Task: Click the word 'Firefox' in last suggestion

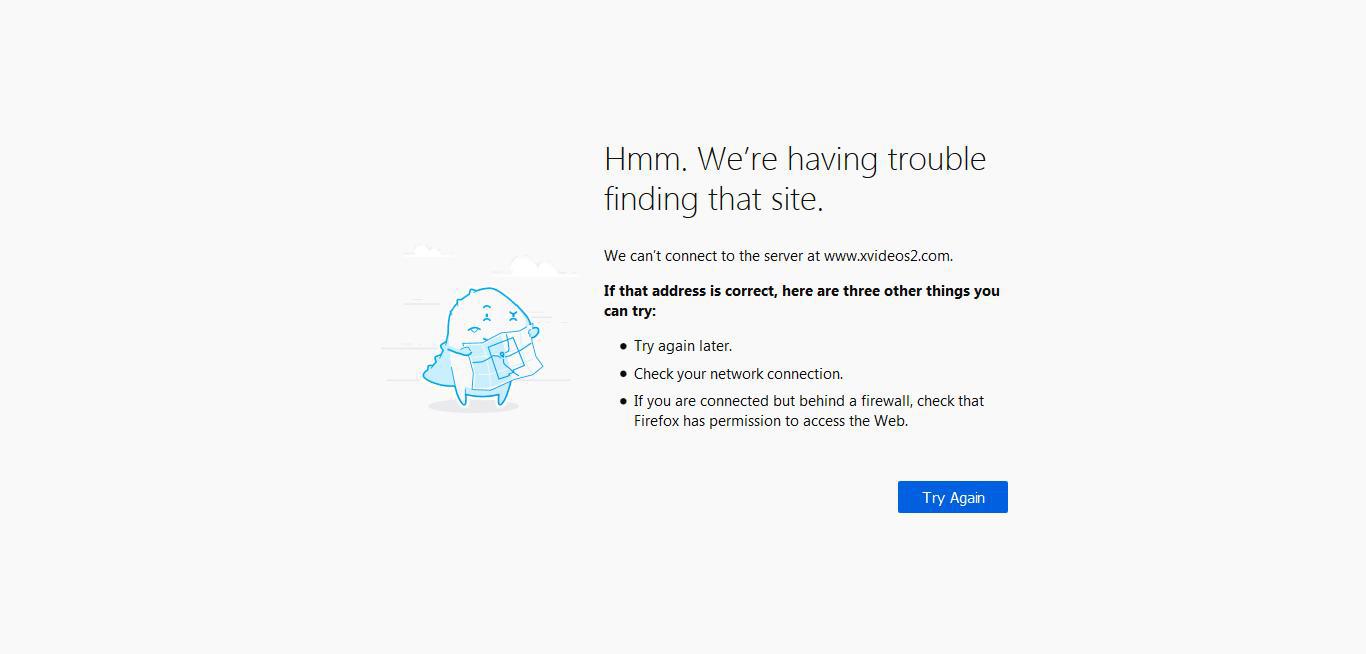Action: coord(656,421)
